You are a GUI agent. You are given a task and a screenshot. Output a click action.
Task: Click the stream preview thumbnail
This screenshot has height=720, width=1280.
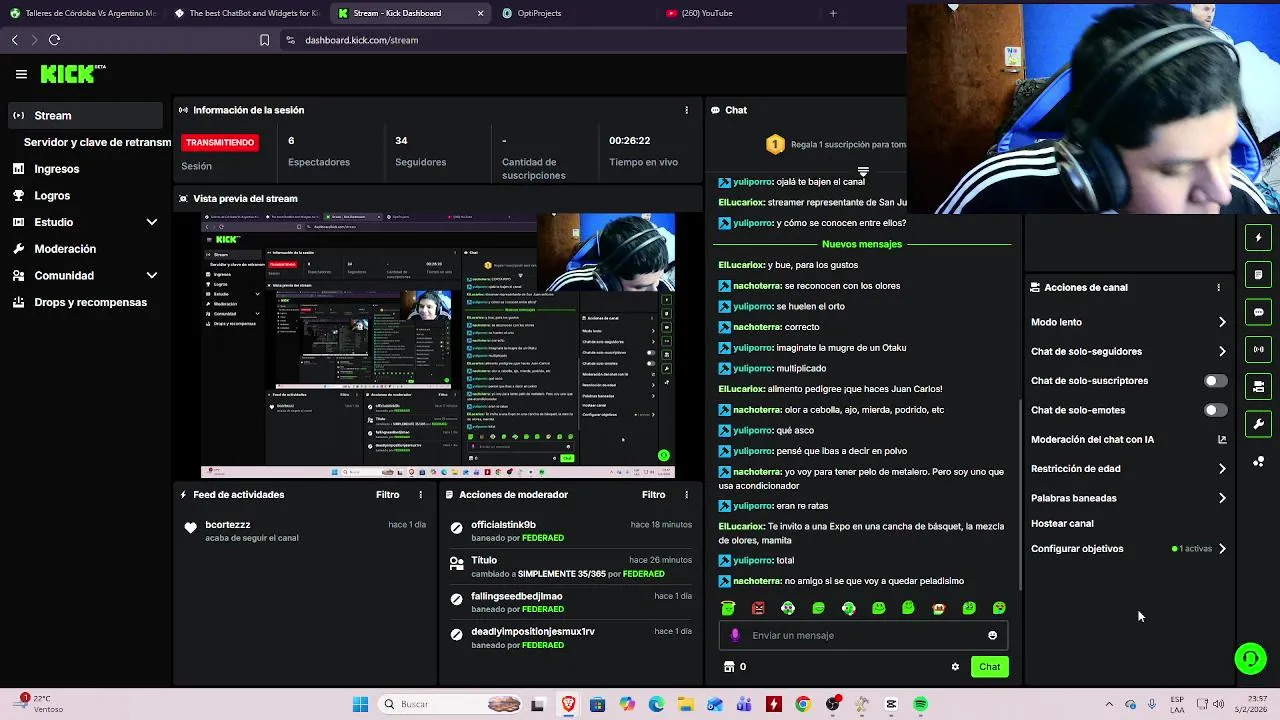pyautogui.click(x=438, y=345)
